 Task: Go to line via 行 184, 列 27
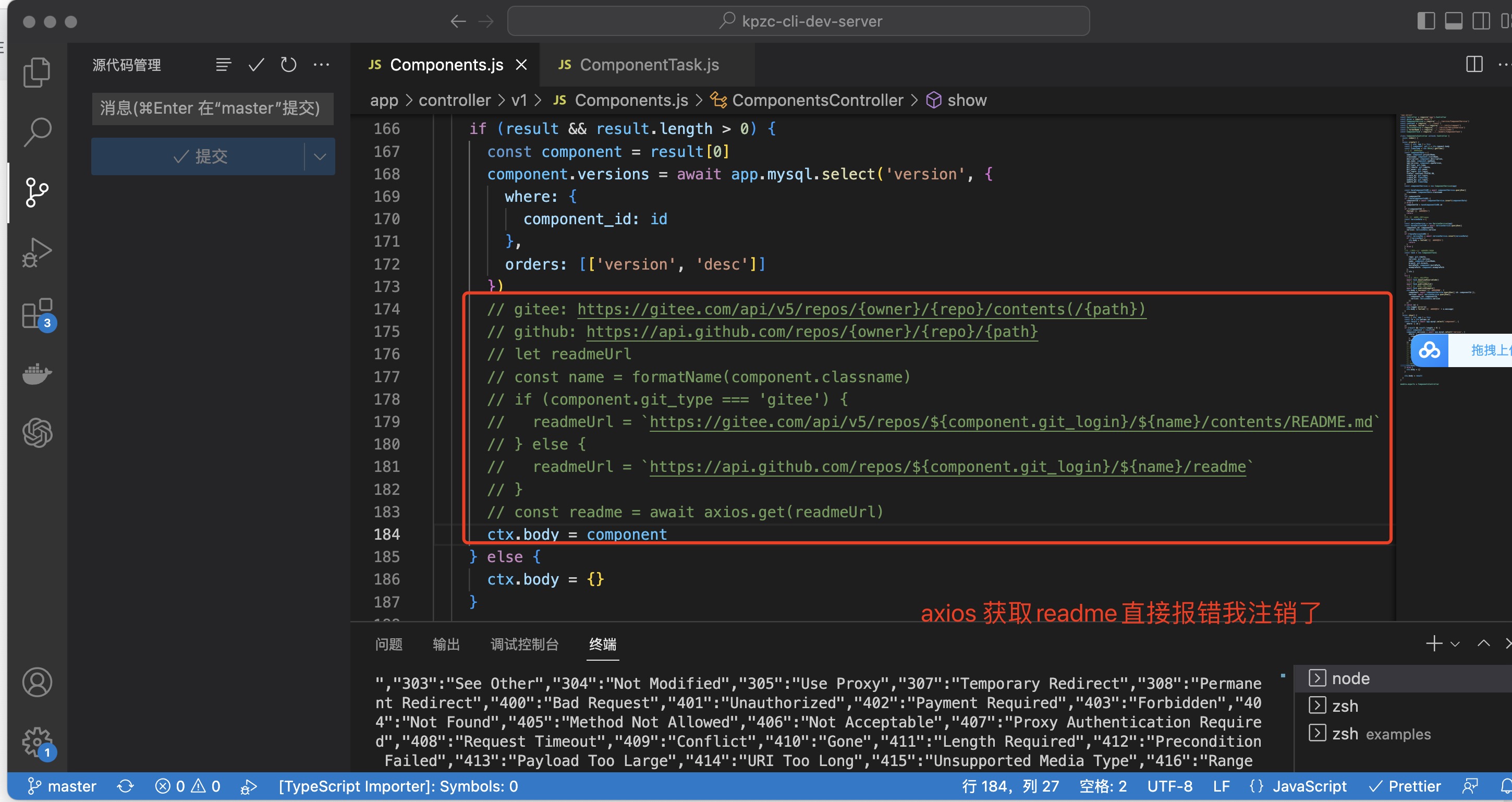[1010, 786]
